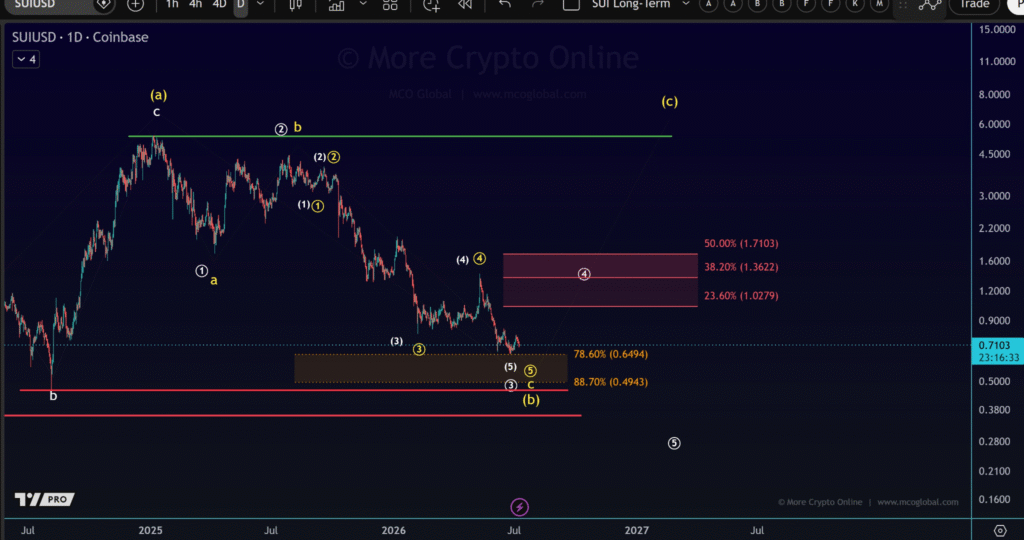1024x540 pixels.
Task: Grab the dotted drag handle of floating toolbar
Action: tap(903, 5)
